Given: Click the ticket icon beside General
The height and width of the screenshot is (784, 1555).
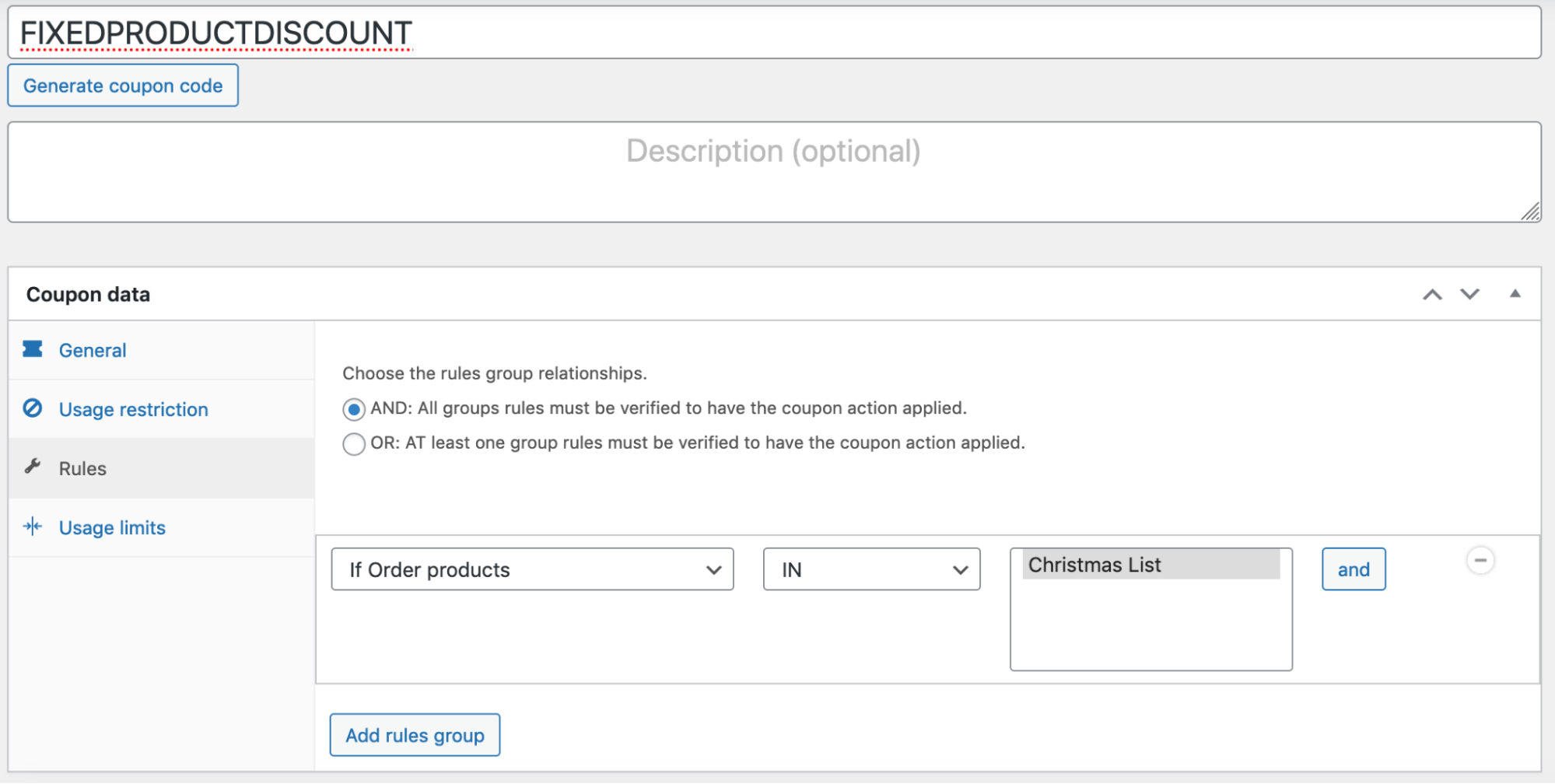Looking at the screenshot, I should [32, 350].
